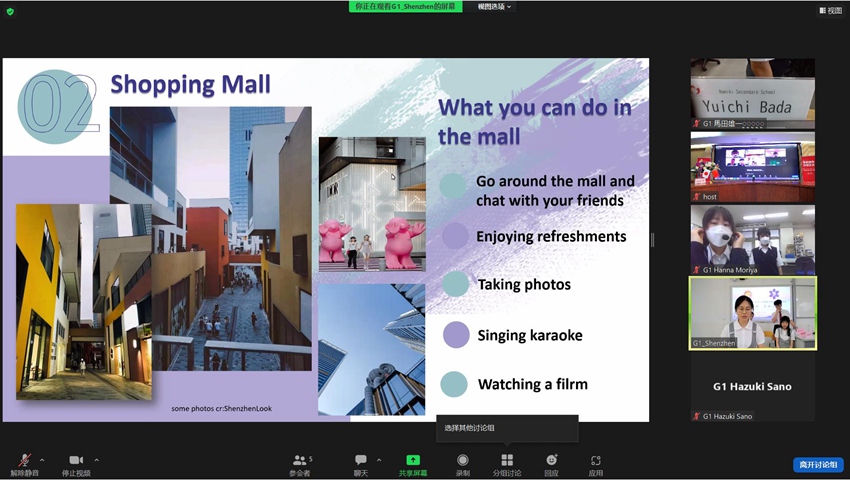Click divider handle between slide and videos
850x480 pixels.
[x=653, y=240]
